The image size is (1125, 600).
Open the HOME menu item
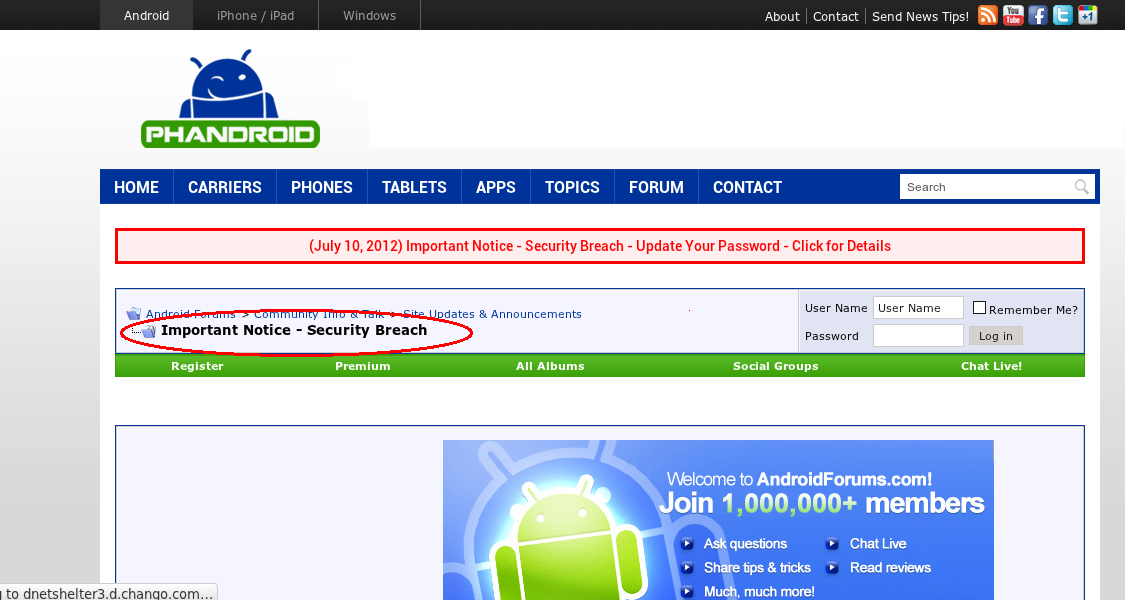136,187
